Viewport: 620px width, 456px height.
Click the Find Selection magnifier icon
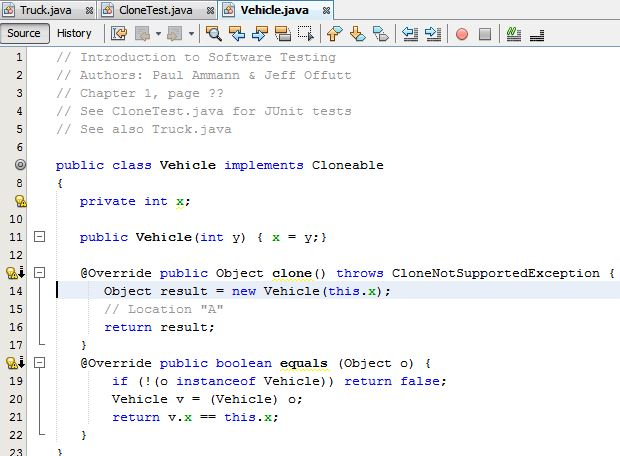(214, 34)
